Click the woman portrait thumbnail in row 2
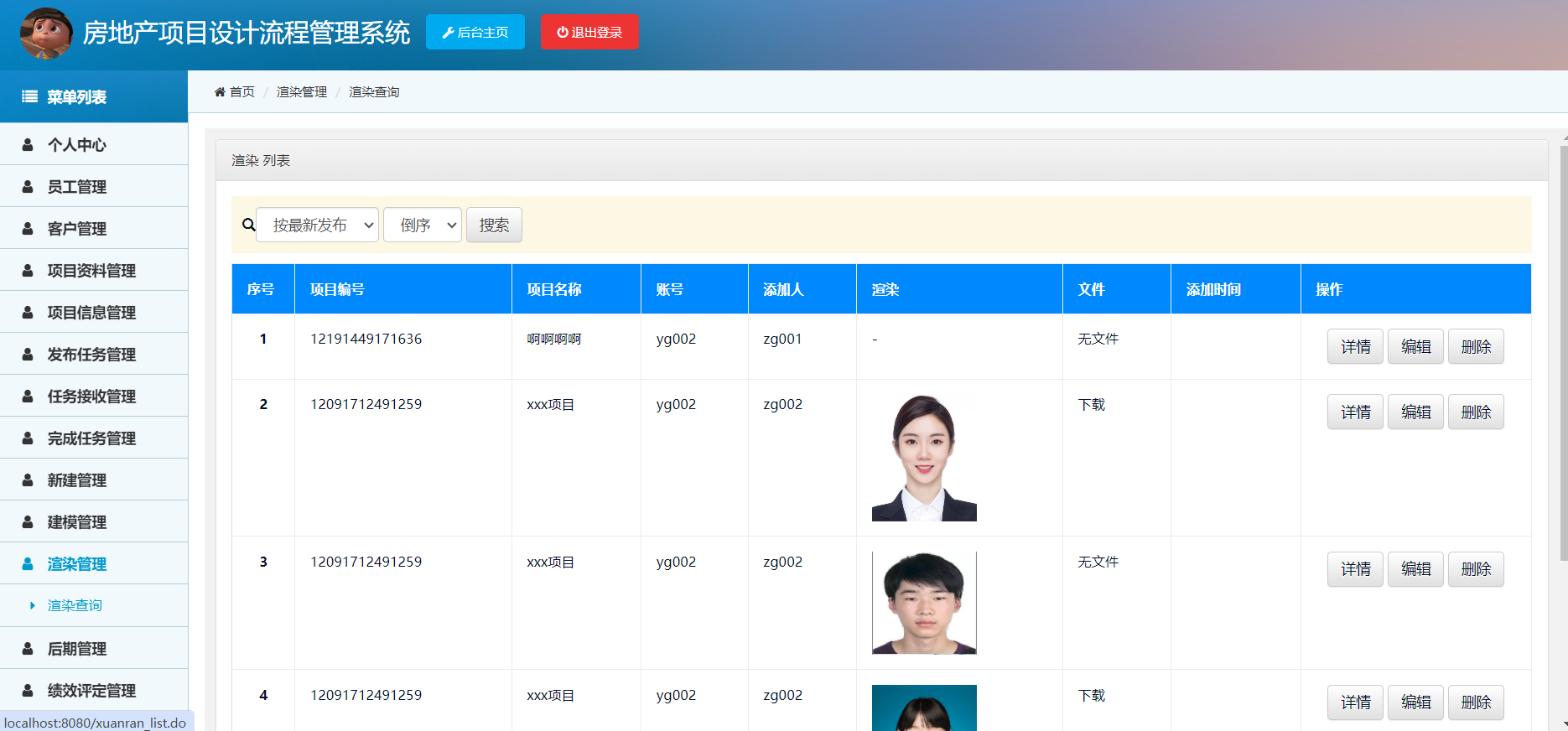The height and width of the screenshot is (731, 1568). pyautogui.click(x=924, y=458)
